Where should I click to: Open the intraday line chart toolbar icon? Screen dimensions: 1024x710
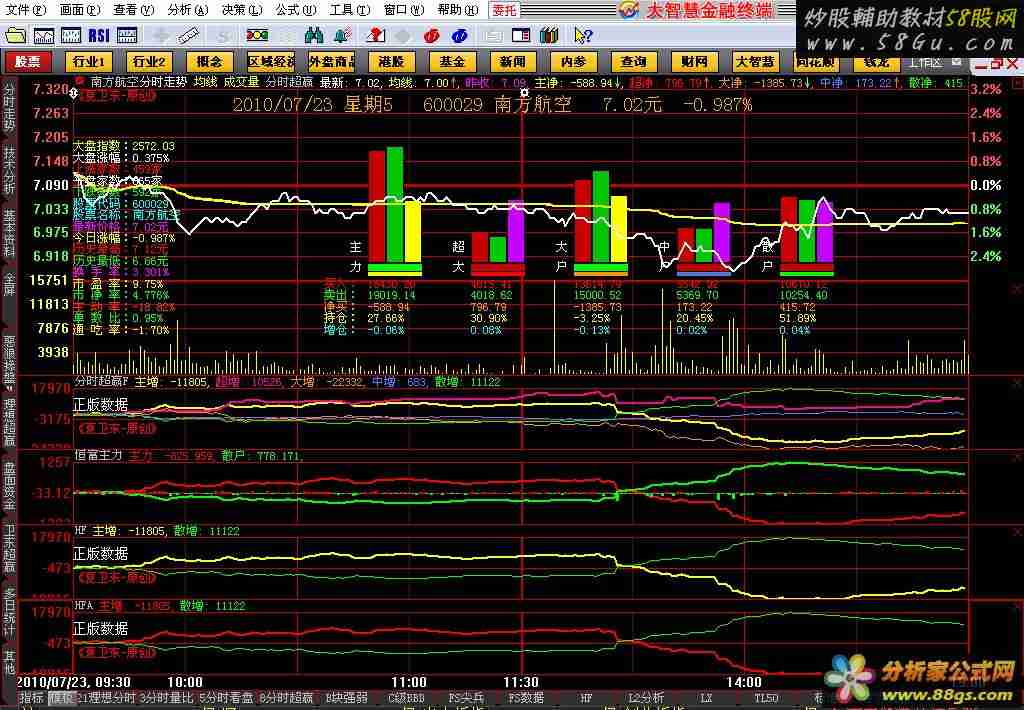pos(44,35)
